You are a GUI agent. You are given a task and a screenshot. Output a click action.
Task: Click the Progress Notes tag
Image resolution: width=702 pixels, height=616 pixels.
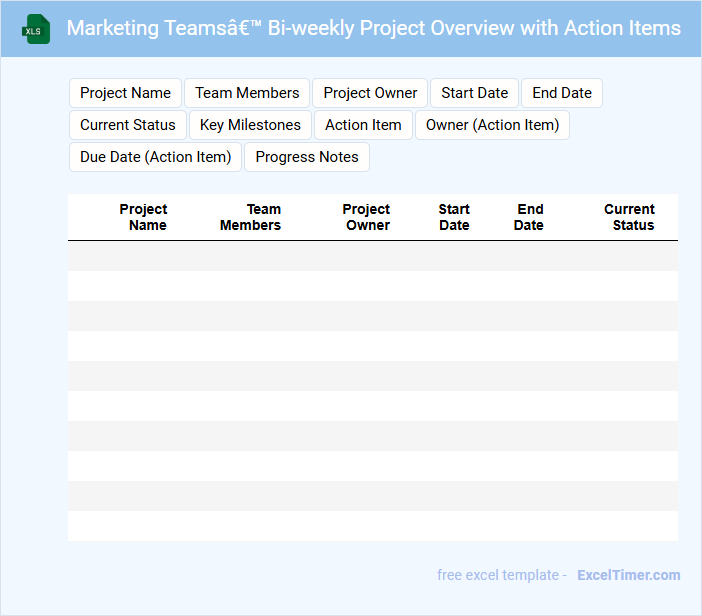point(307,157)
